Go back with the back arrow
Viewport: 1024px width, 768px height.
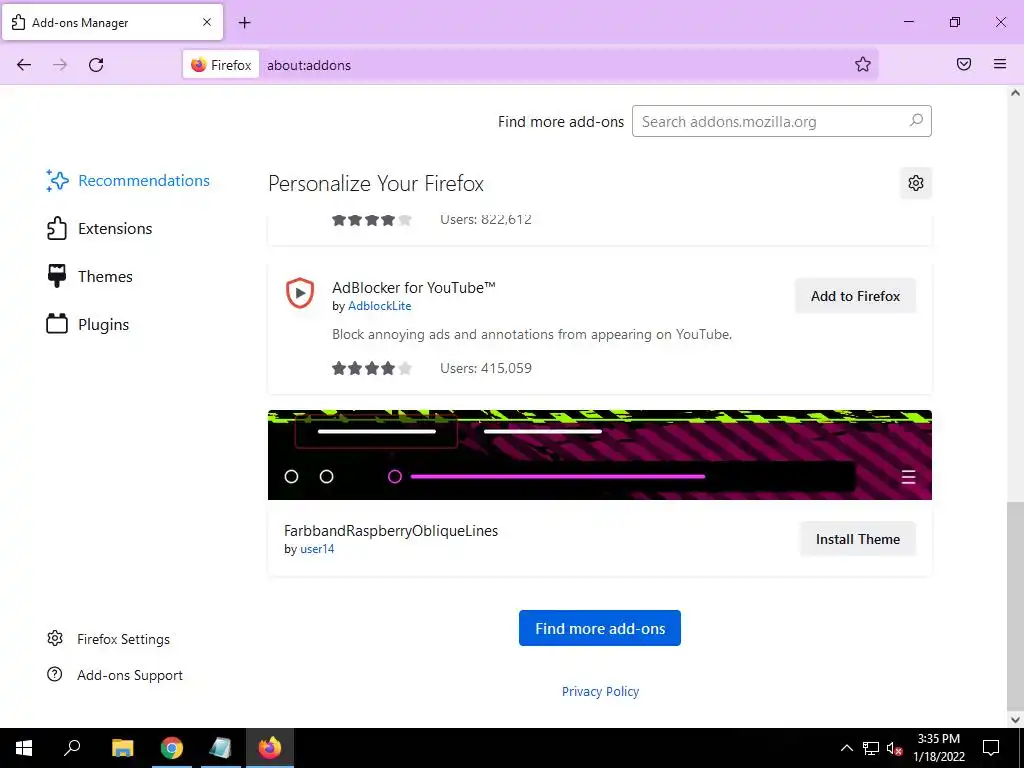24,65
